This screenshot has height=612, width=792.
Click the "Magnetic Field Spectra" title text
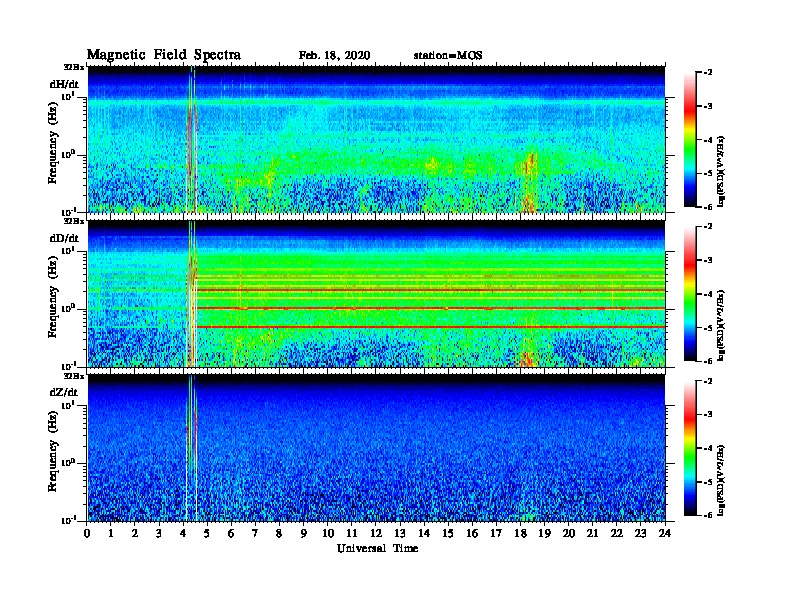pyautogui.click(x=164, y=55)
